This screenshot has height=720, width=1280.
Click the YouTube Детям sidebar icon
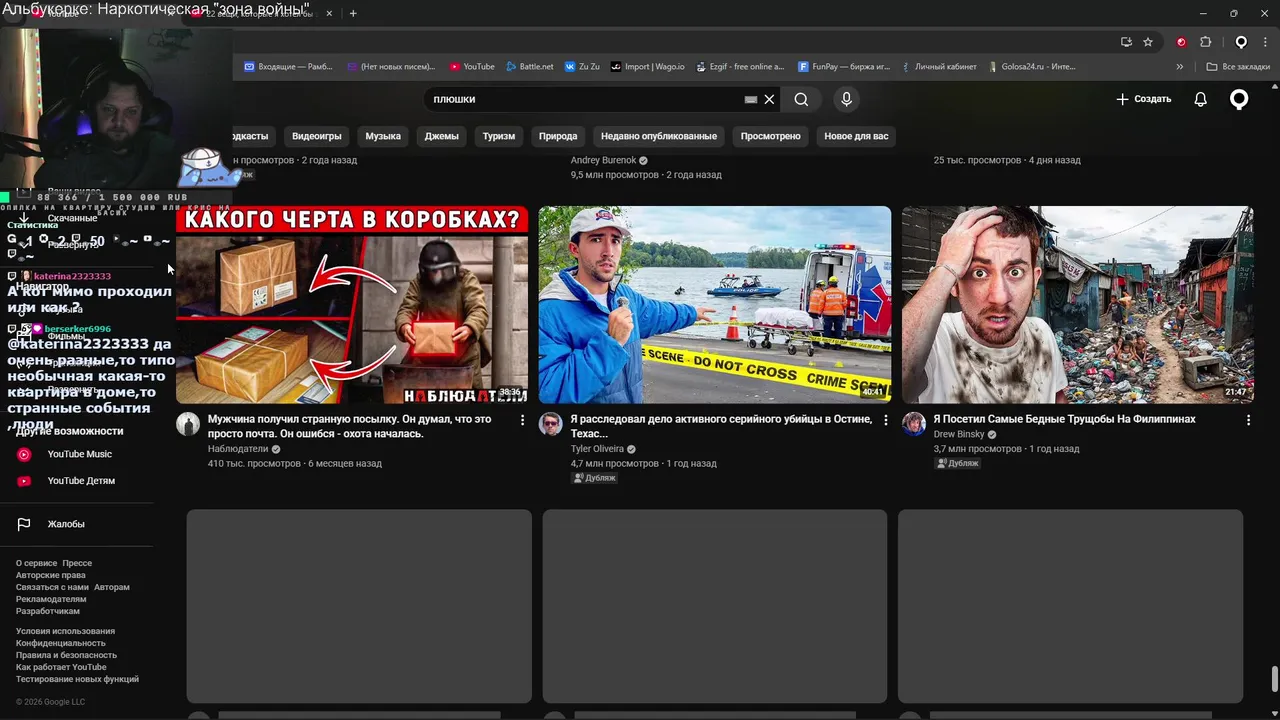[x=24, y=481]
